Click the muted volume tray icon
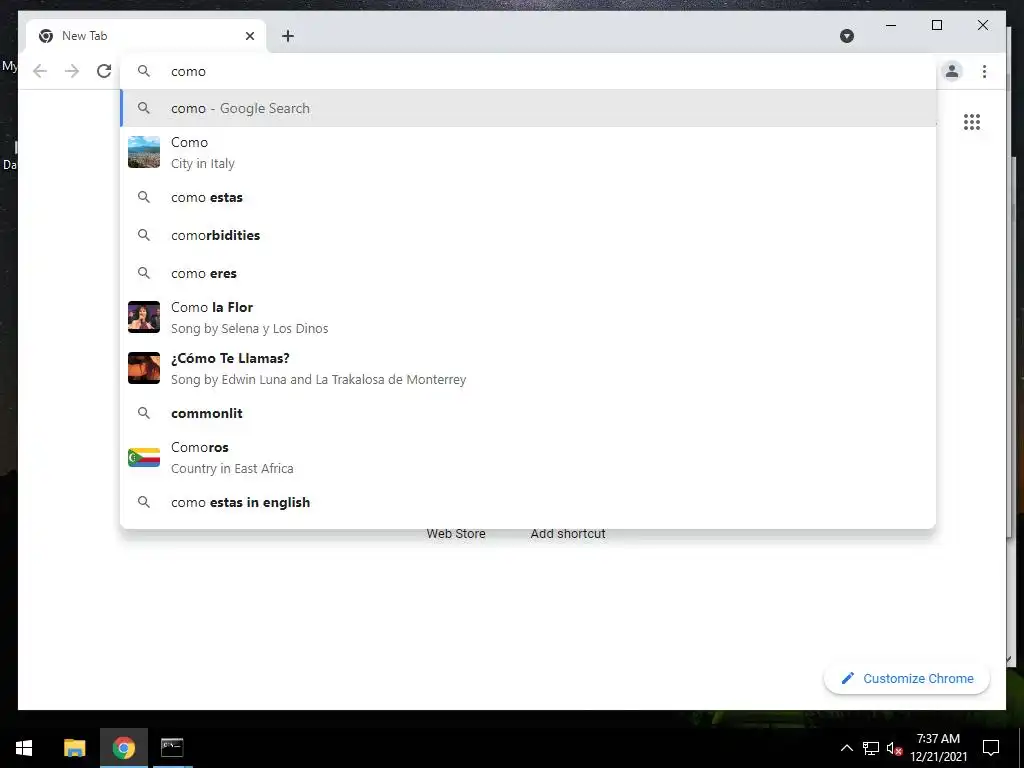Screen dimensions: 1024x768 click(894, 748)
